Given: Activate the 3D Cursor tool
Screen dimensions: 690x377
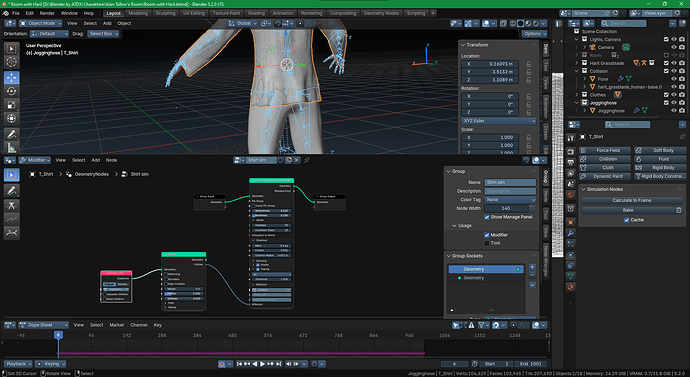Looking at the screenshot, I should tap(11, 62).
